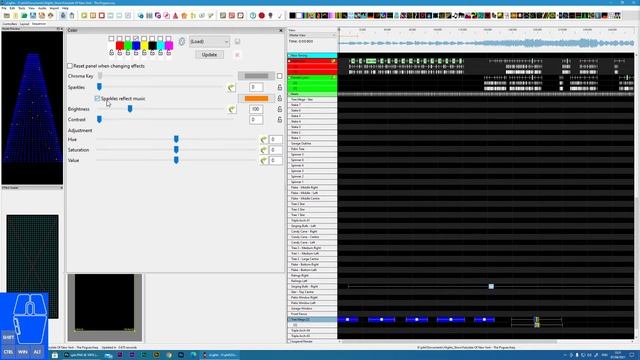Close the Color panel
Screen dimensions: 640x360
pyautogui.click(x=280, y=31)
